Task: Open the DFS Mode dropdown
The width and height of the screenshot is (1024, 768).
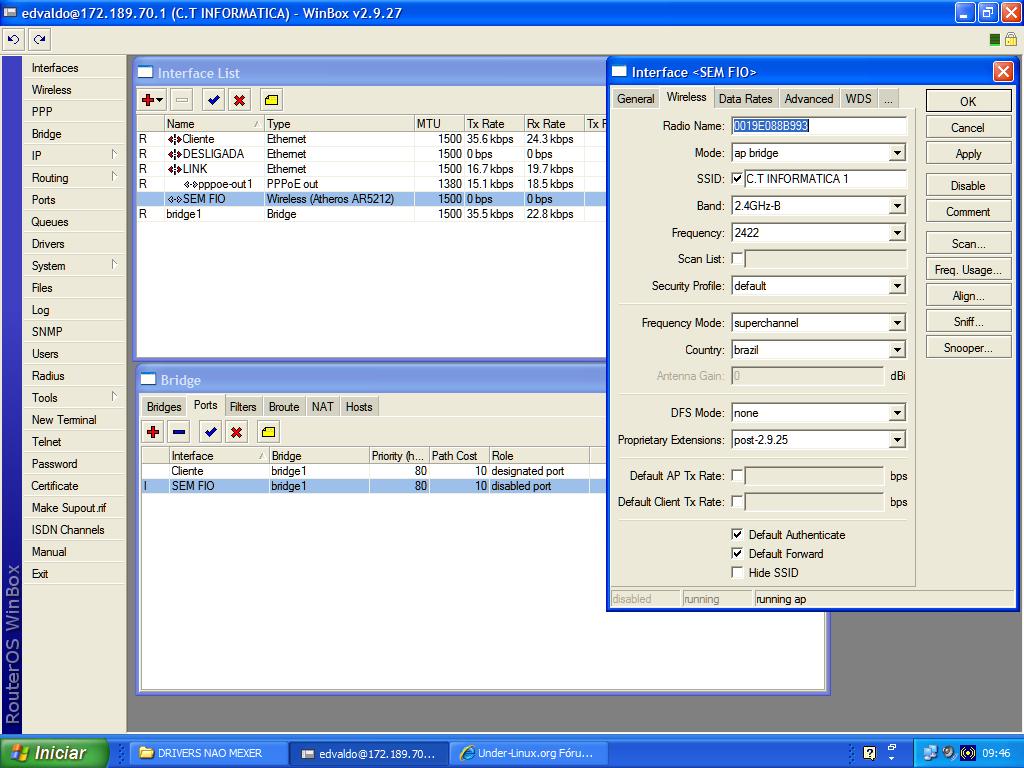Action: click(x=897, y=413)
